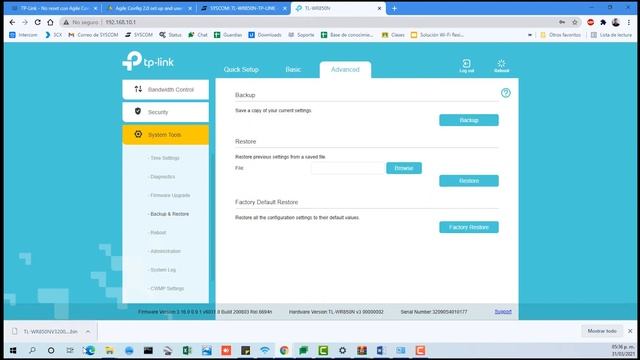
Task: Open Correo de SYSCOM bookmark
Action: pyautogui.click(x=93, y=35)
